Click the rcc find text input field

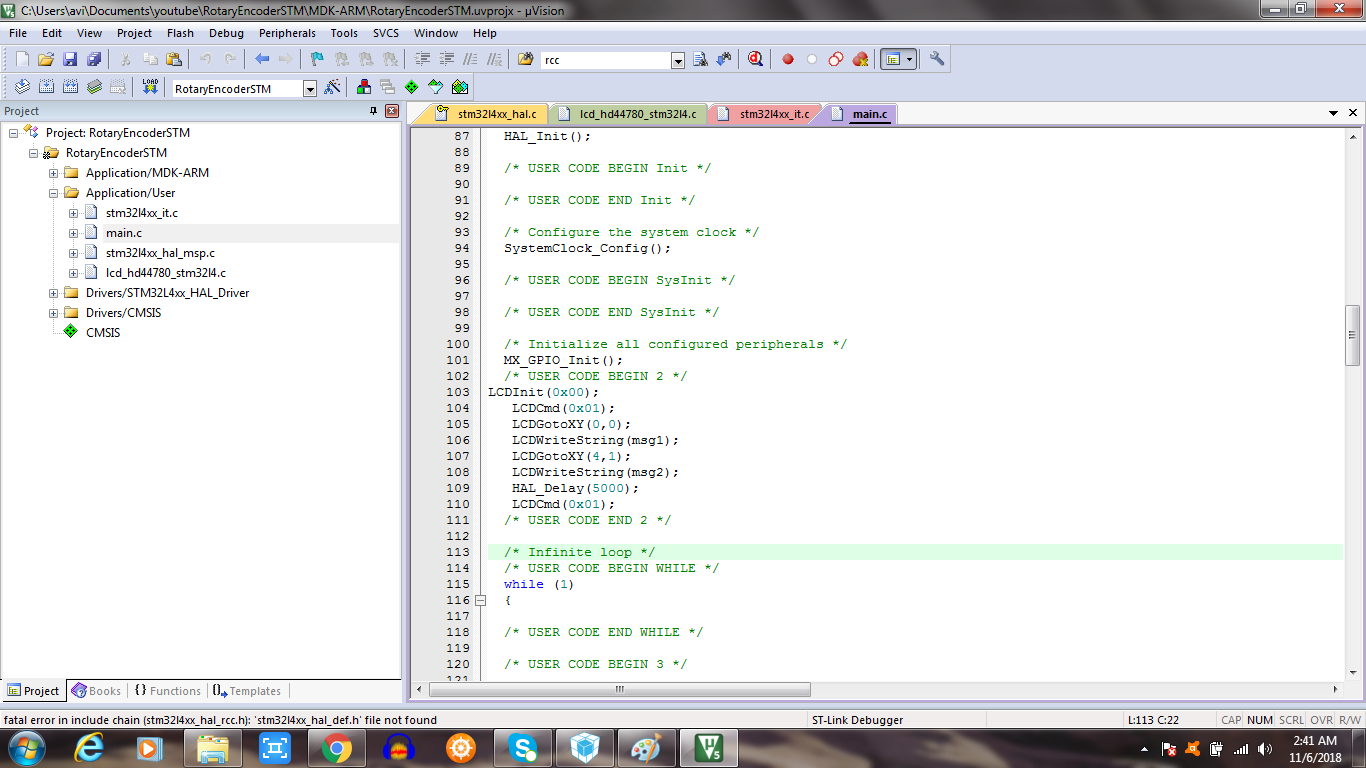pos(605,60)
